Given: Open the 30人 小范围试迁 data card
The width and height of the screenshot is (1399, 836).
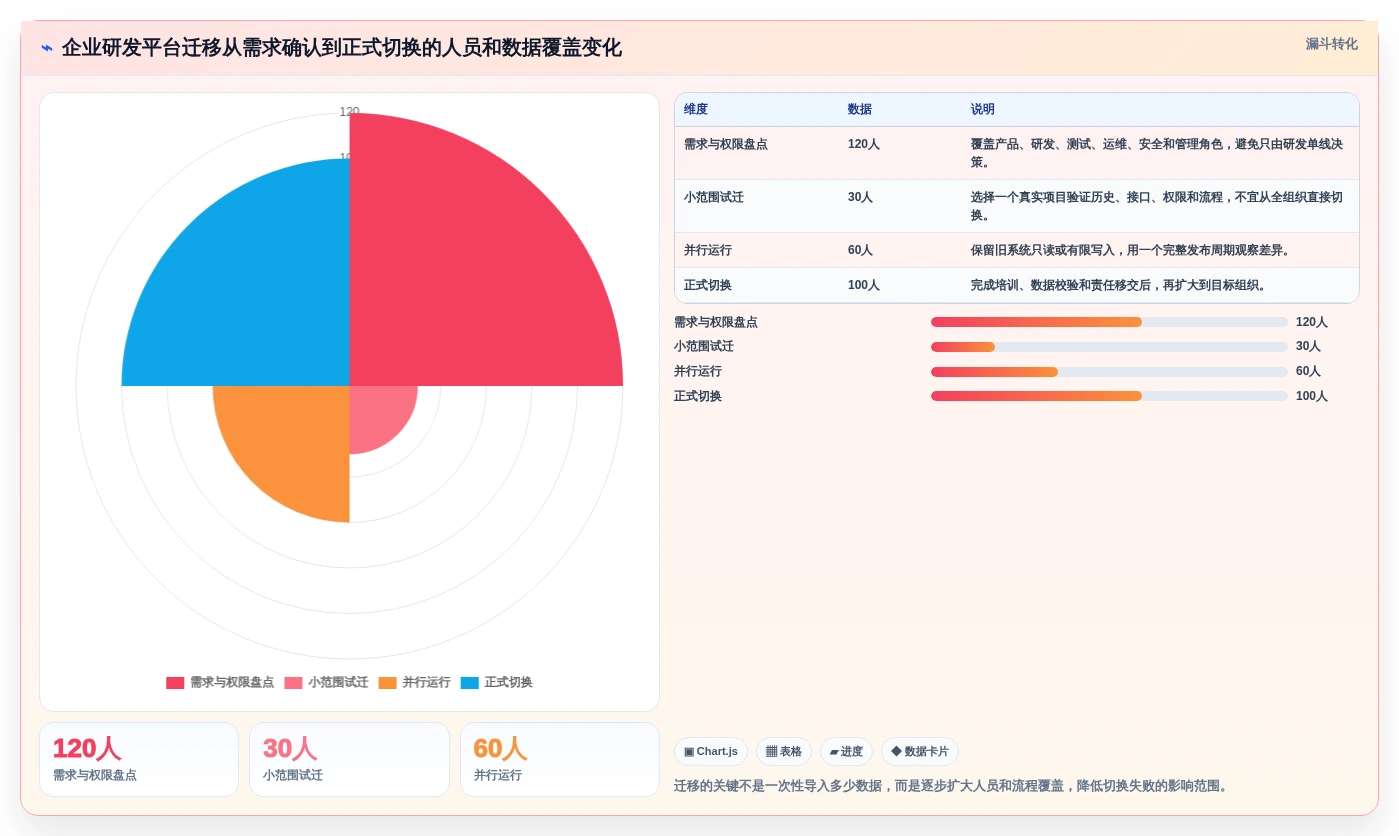Looking at the screenshot, I should click(349, 760).
